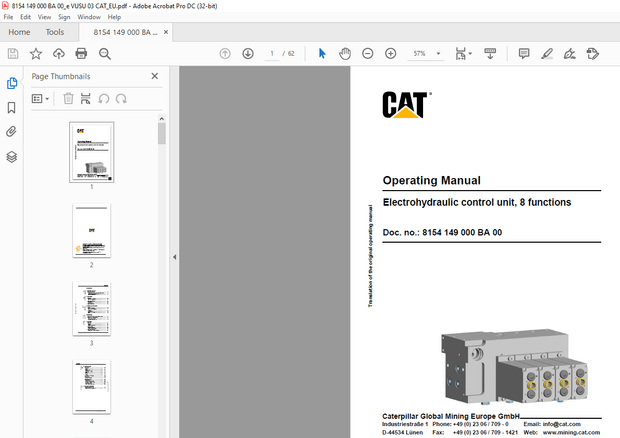Close the Page Thumbnails panel
Image resolution: width=620 pixels, height=438 pixels.
coord(155,76)
